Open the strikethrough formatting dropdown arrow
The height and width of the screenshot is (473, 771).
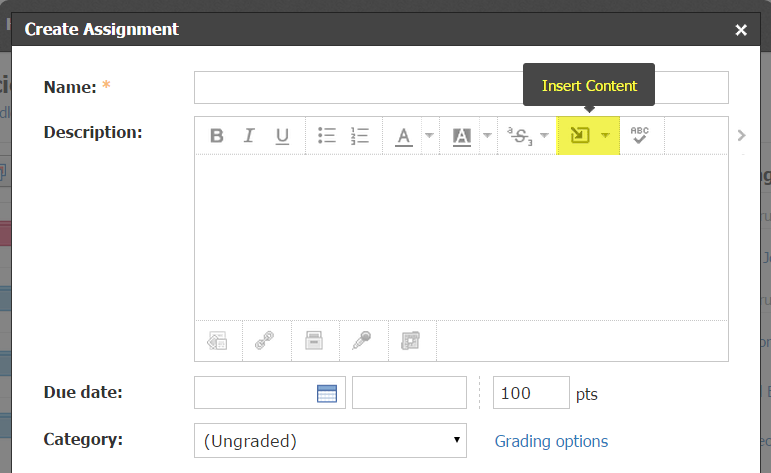click(545, 136)
